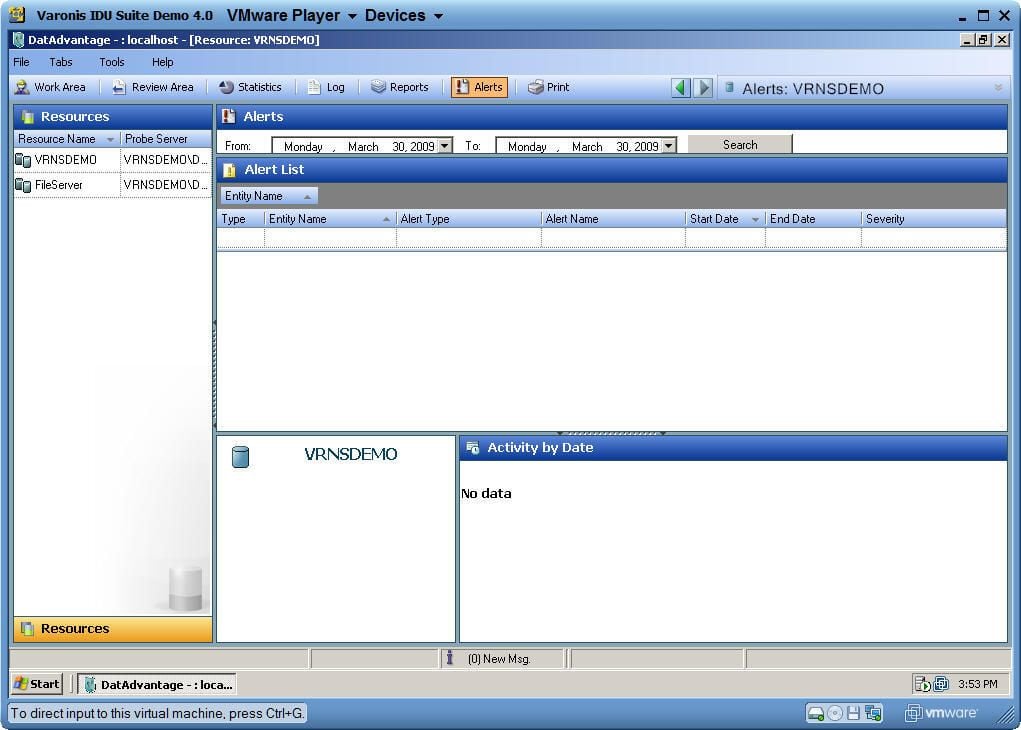Viewport: 1021px width, 730px height.
Task: Click the VMware hard disk device icon
Action: click(x=815, y=713)
